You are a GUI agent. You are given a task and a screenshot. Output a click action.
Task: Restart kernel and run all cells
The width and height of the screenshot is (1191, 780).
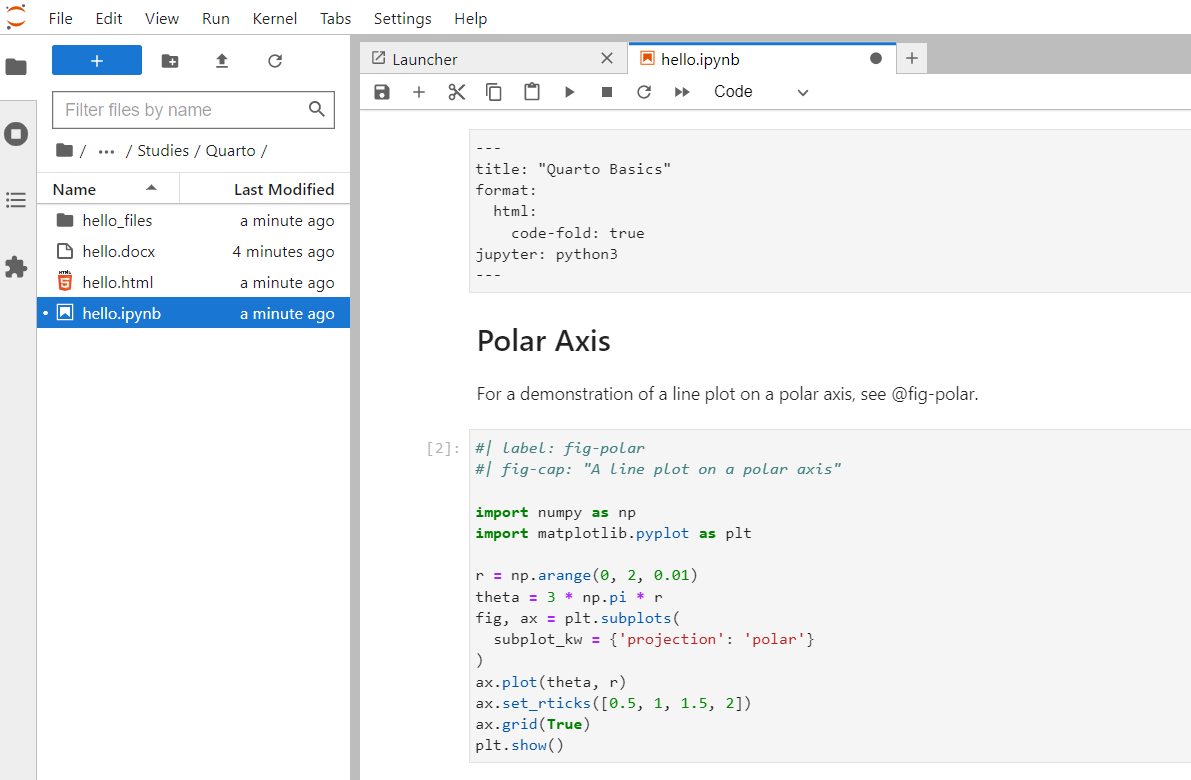682,92
